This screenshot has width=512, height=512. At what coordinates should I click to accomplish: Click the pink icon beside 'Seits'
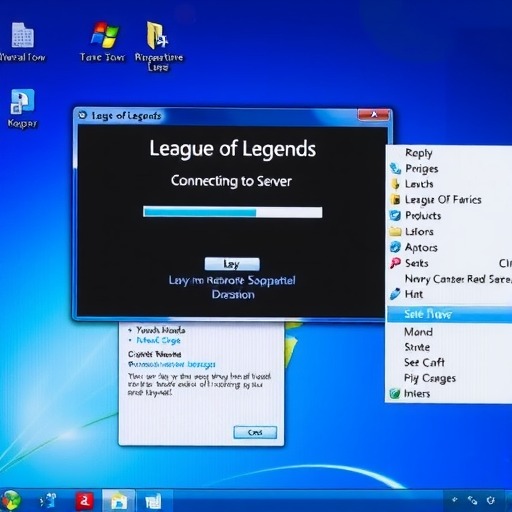(x=395, y=263)
